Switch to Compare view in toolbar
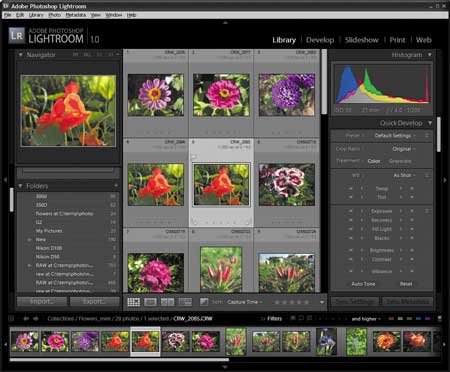This screenshot has height=372, width=450. 167,302
